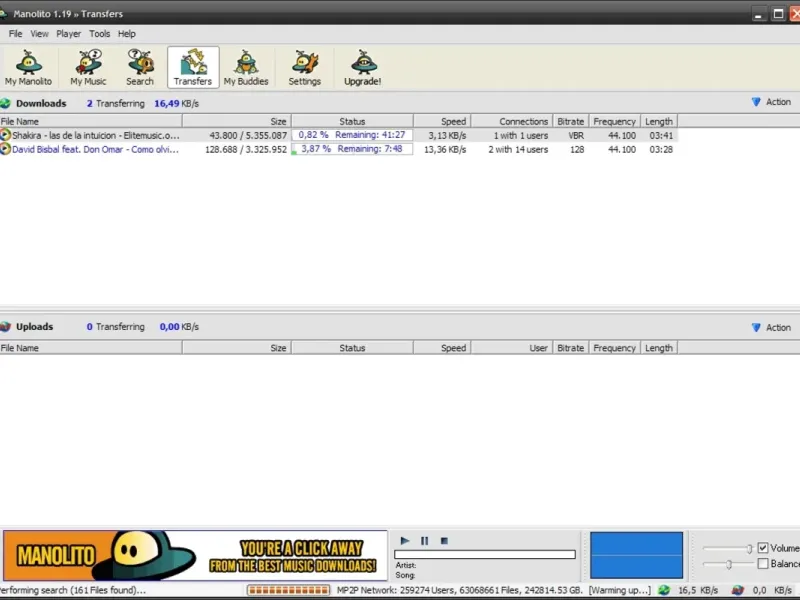Sort uploads by Length column
Viewport: 800px width, 600px height.
pos(659,348)
